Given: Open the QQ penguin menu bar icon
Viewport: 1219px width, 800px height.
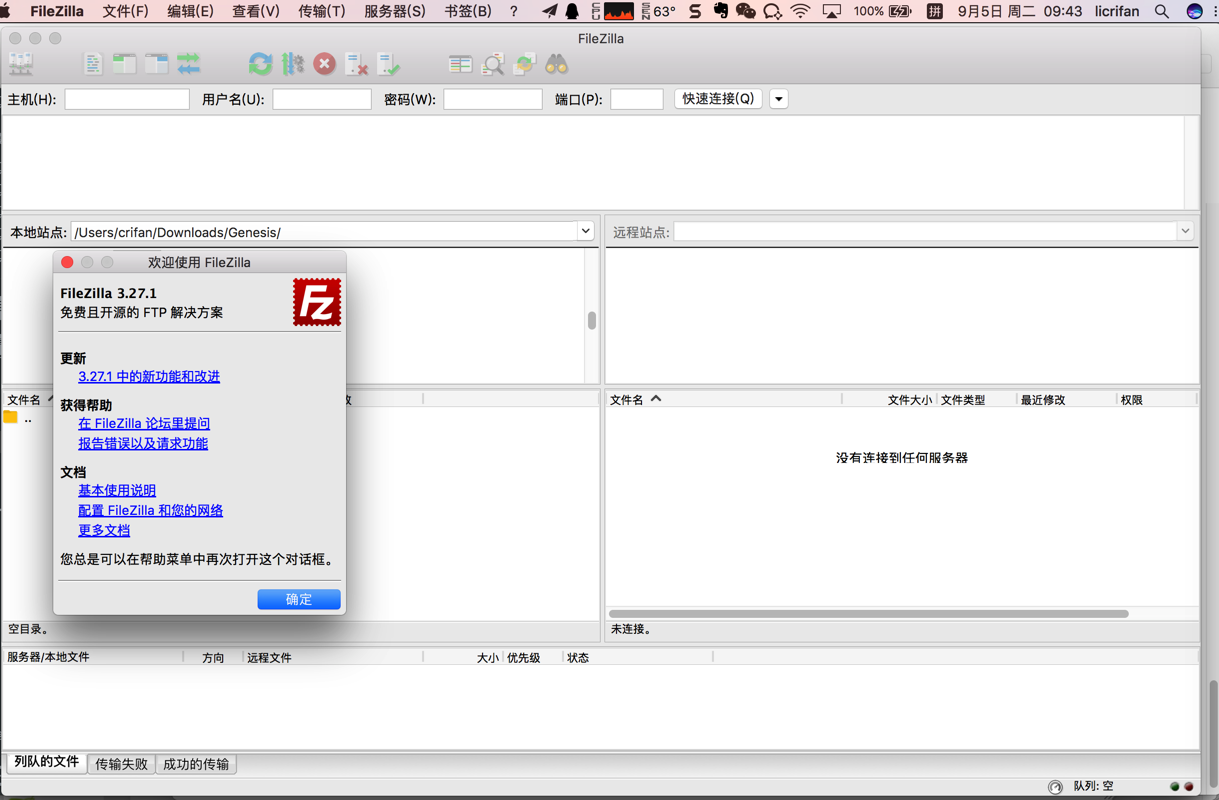Looking at the screenshot, I should [x=572, y=11].
